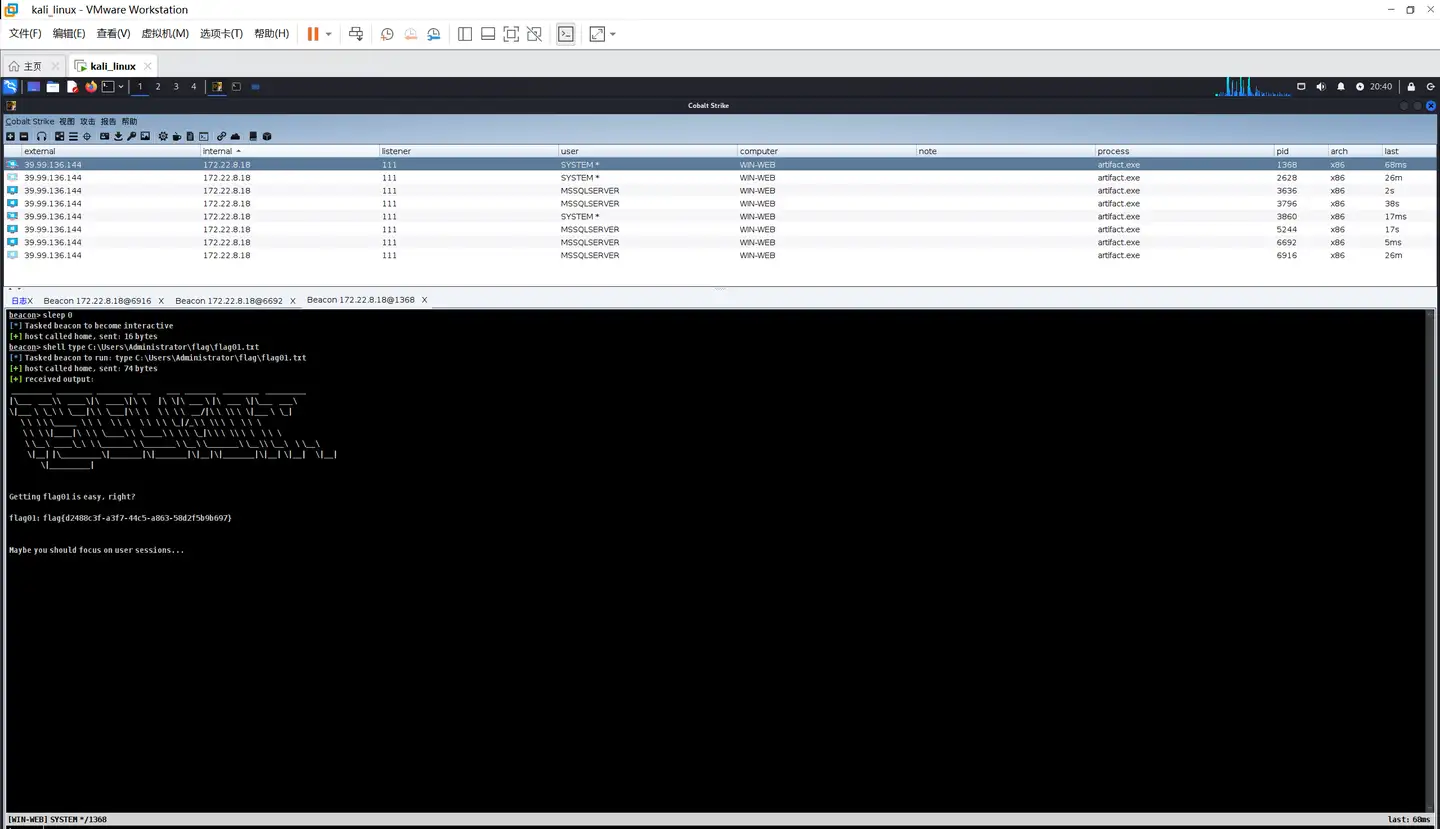
Task: Click the Scripted Web Delivery terminal icon
Action: pos(204,136)
